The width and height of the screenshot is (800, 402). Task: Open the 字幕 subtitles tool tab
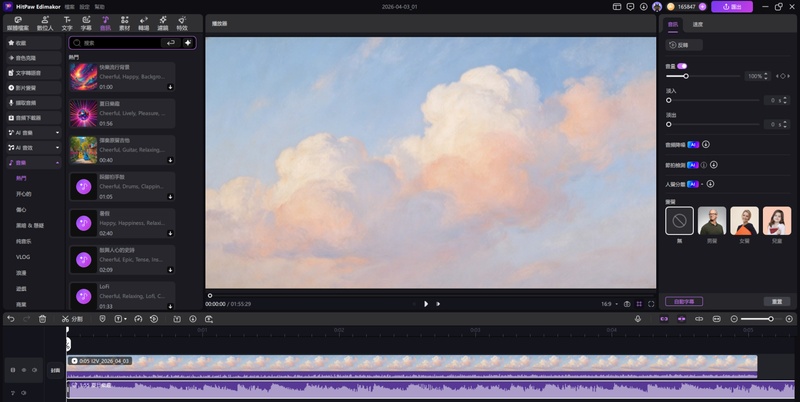[86, 22]
